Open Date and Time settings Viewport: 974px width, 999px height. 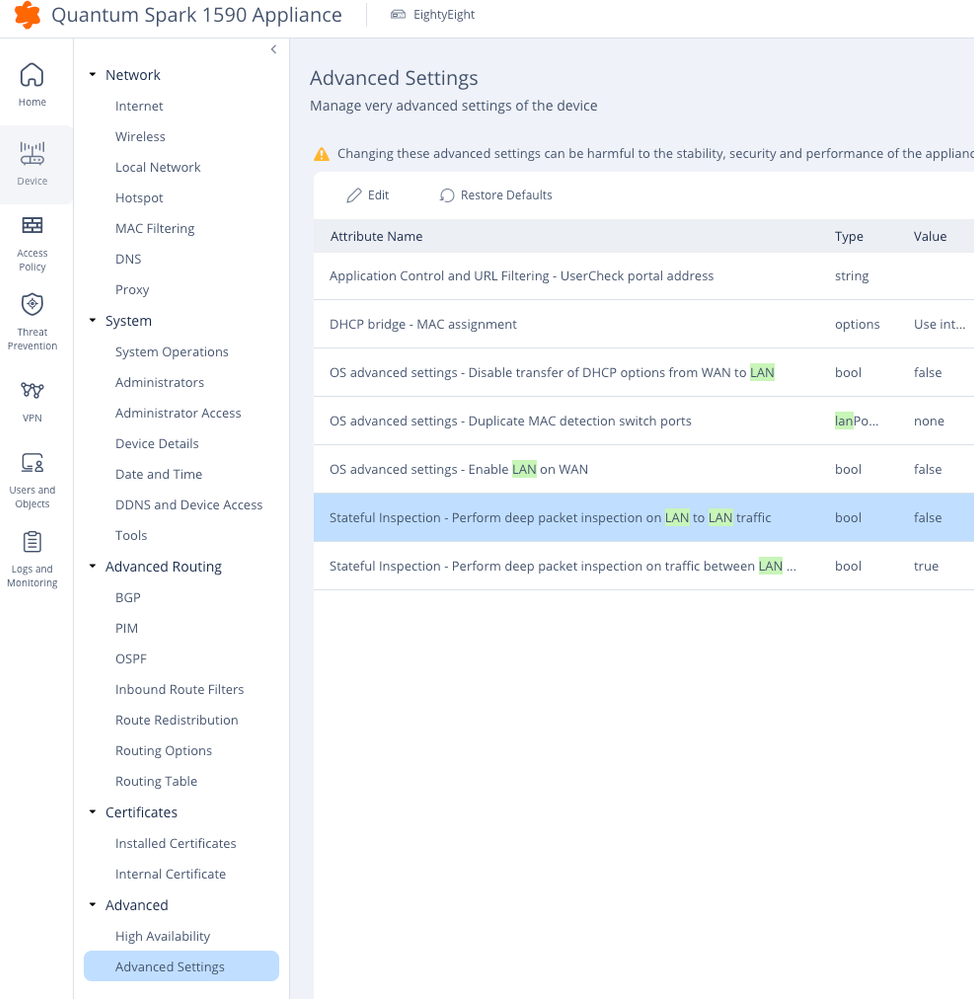coord(159,474)
